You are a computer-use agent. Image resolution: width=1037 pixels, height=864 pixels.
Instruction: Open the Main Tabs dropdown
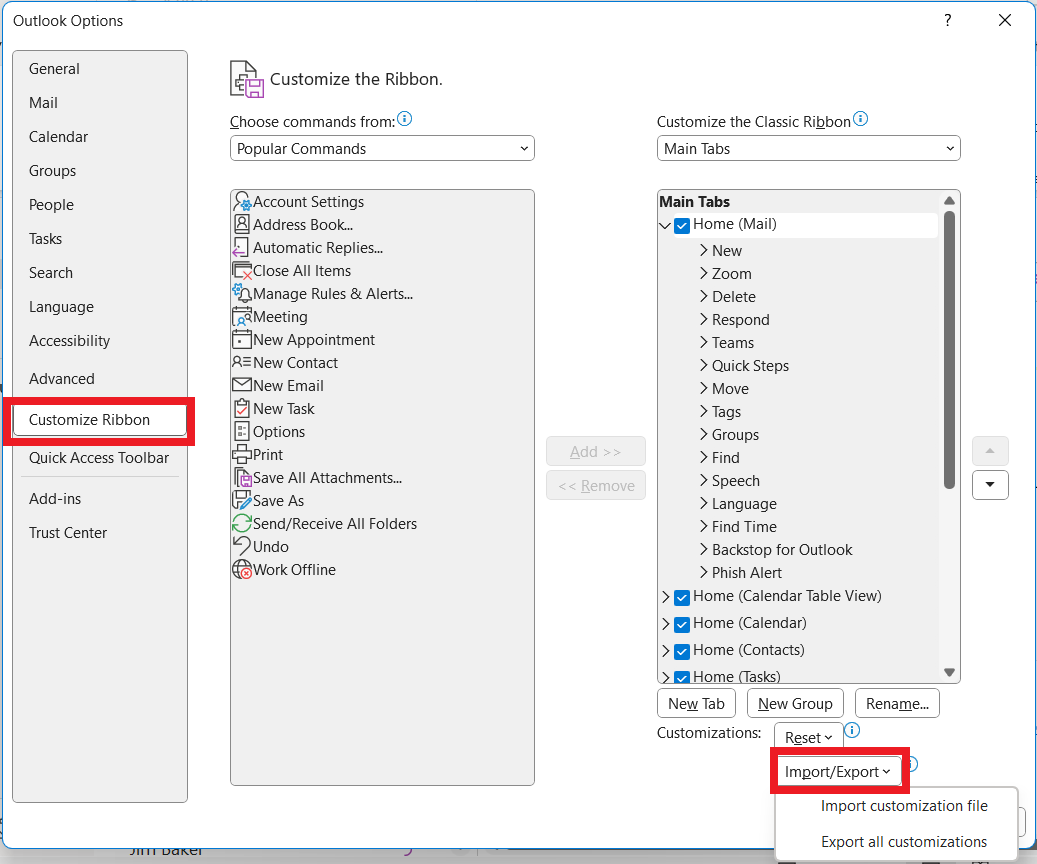[x=808, y=148]
